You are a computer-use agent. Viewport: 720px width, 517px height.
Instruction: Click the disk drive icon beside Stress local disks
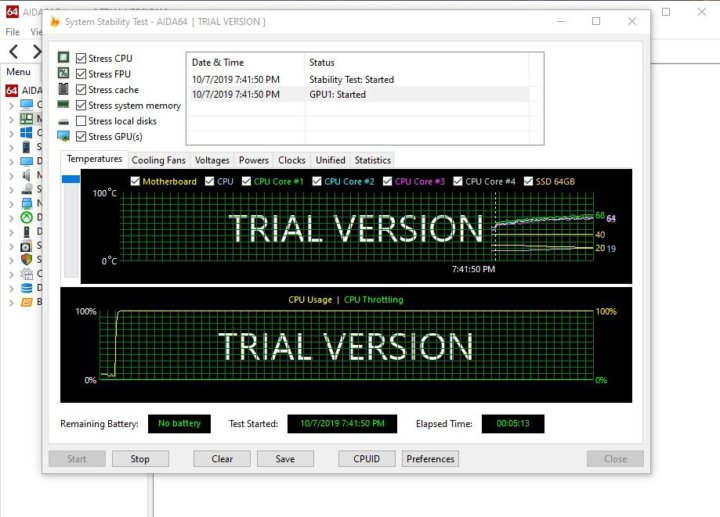click(x=63, y=121)
